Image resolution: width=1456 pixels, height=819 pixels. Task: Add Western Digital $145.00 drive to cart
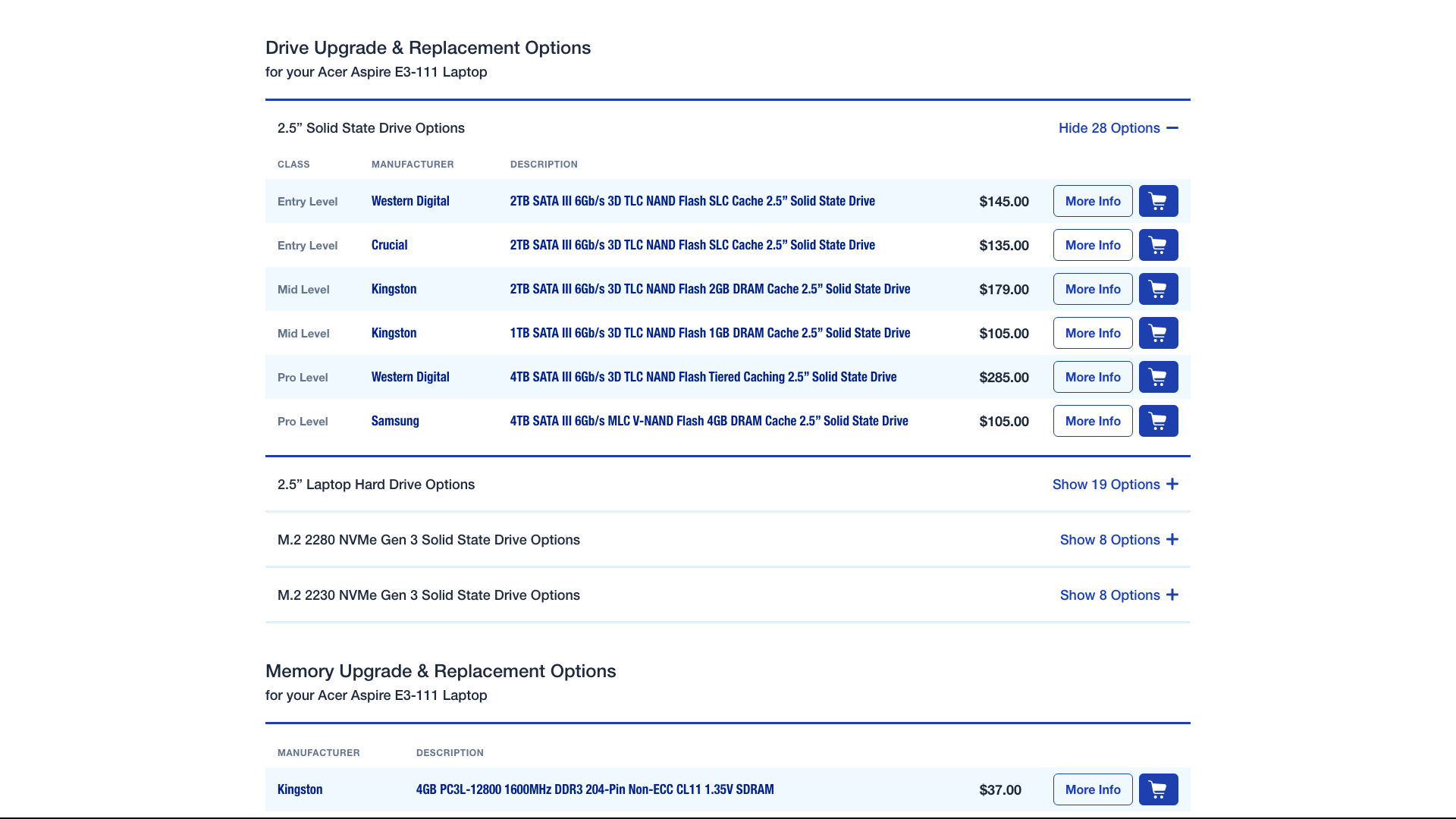(x=1158, y=201)
